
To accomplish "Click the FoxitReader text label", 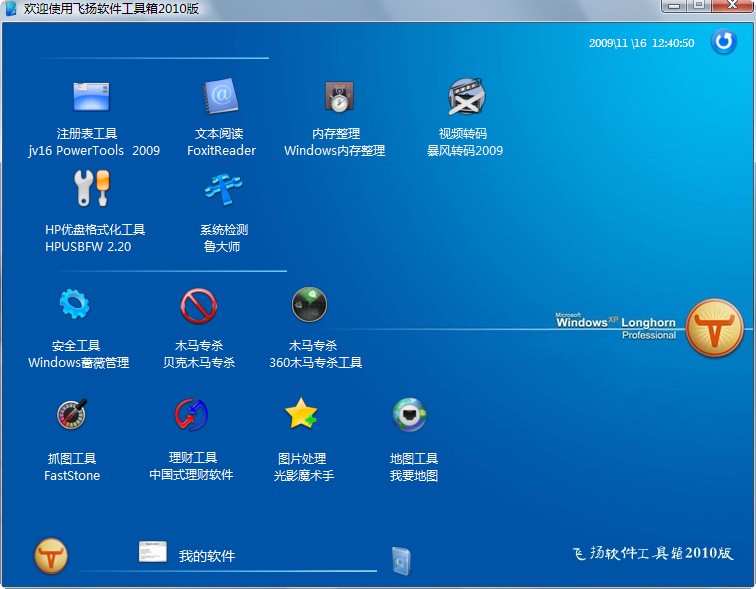I will click(221, 150).
